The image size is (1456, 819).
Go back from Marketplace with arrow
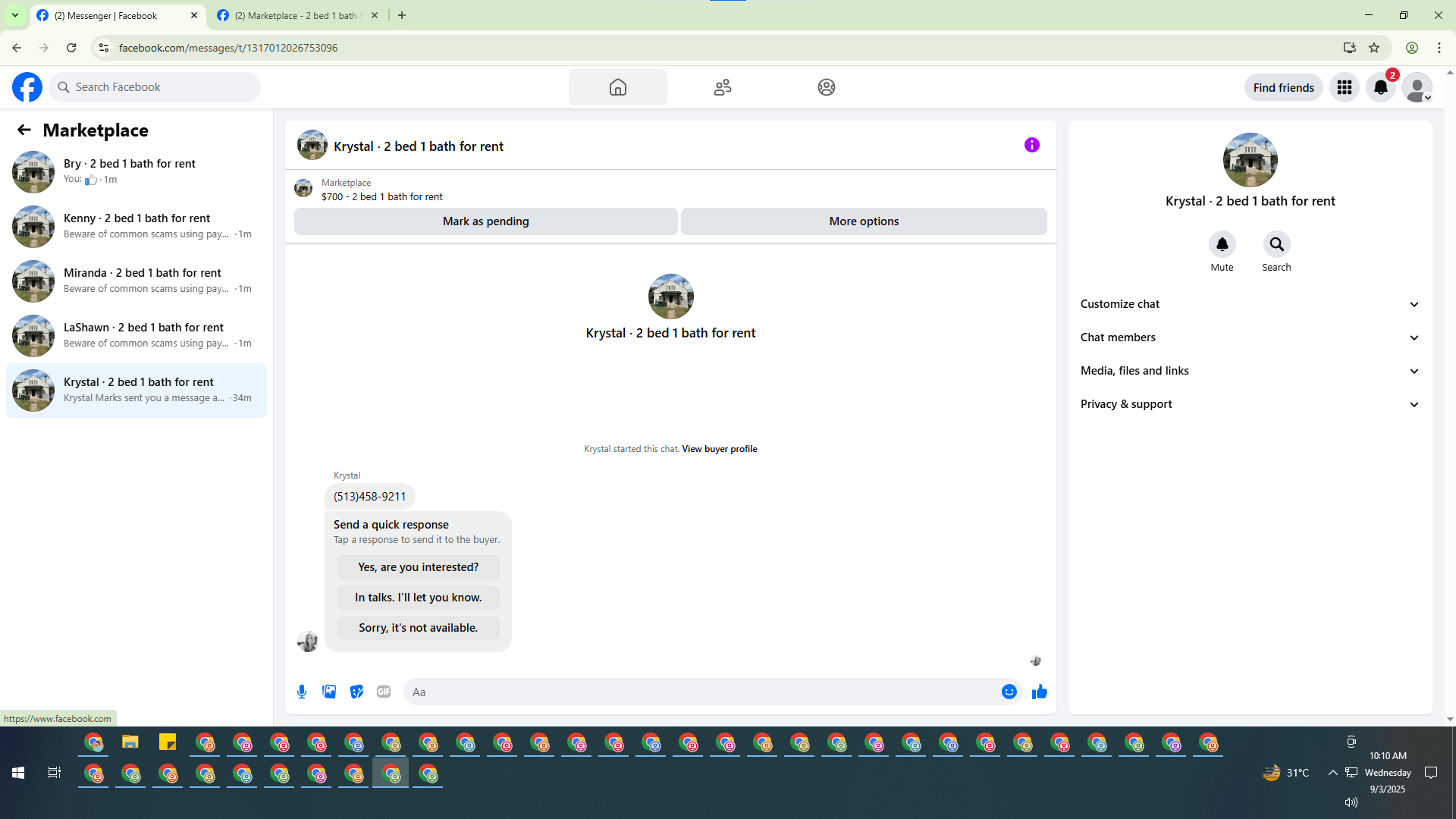tap(24, 130)
